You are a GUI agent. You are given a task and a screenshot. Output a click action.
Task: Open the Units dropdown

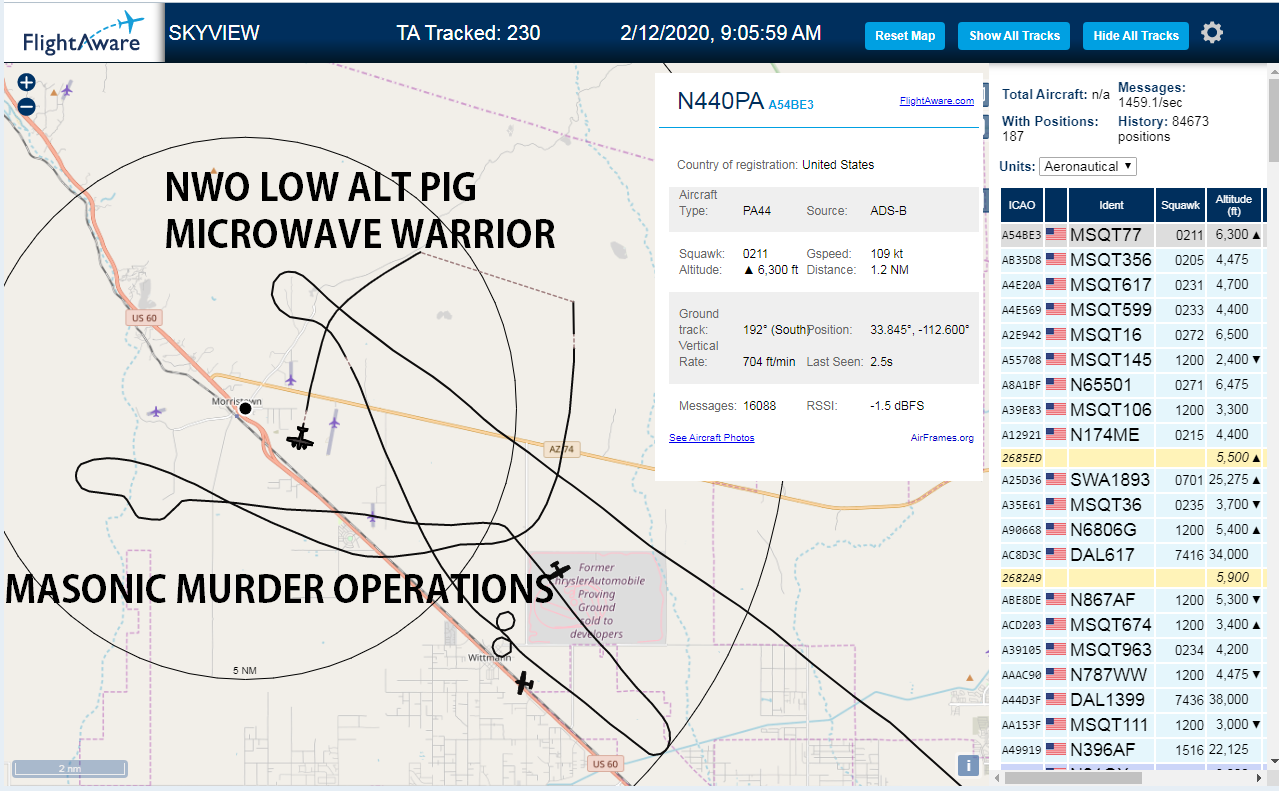(x=1088, y=166)
